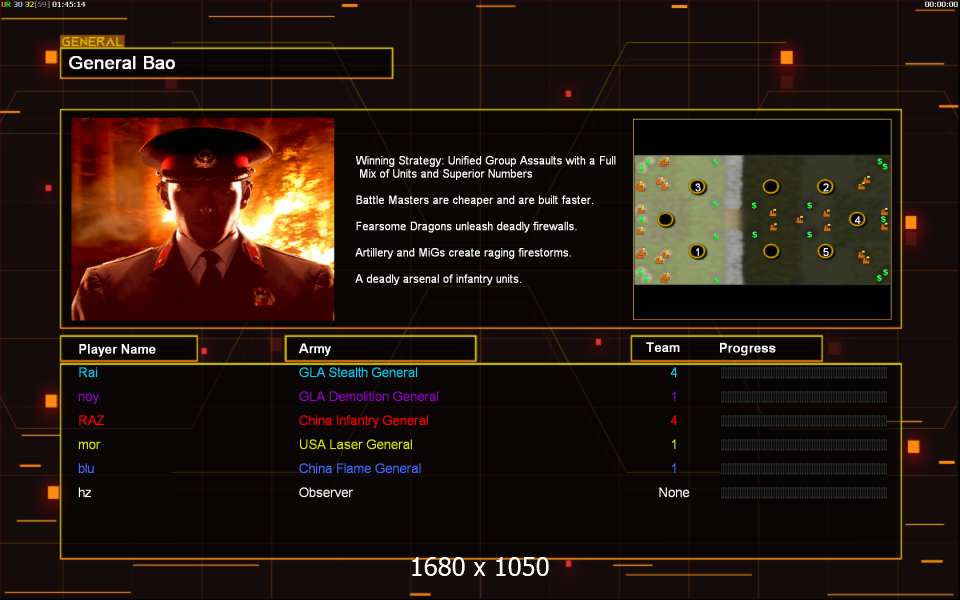Click team value None in hz's row

click(673, 492)
